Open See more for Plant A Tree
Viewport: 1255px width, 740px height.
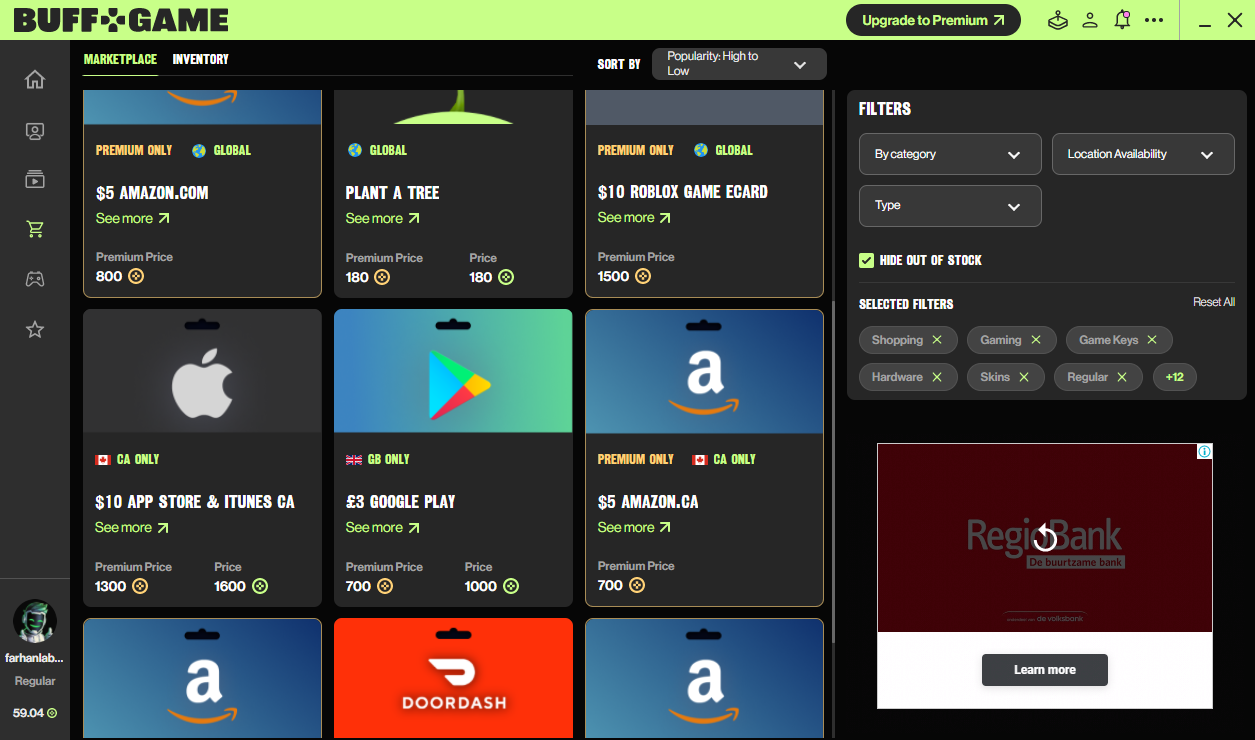tap(382, 218)
